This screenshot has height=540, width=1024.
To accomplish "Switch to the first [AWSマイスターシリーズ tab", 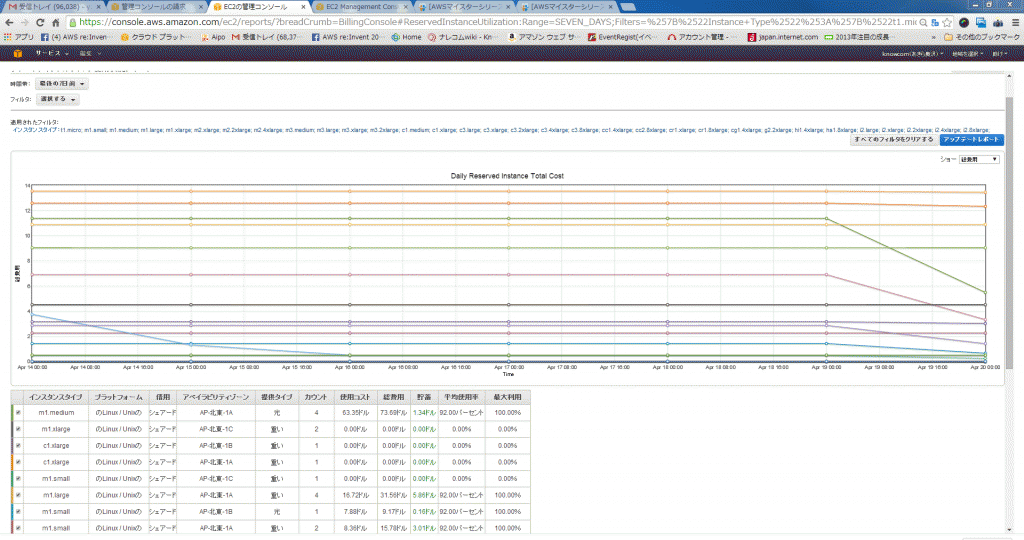I will coord(465,7).
